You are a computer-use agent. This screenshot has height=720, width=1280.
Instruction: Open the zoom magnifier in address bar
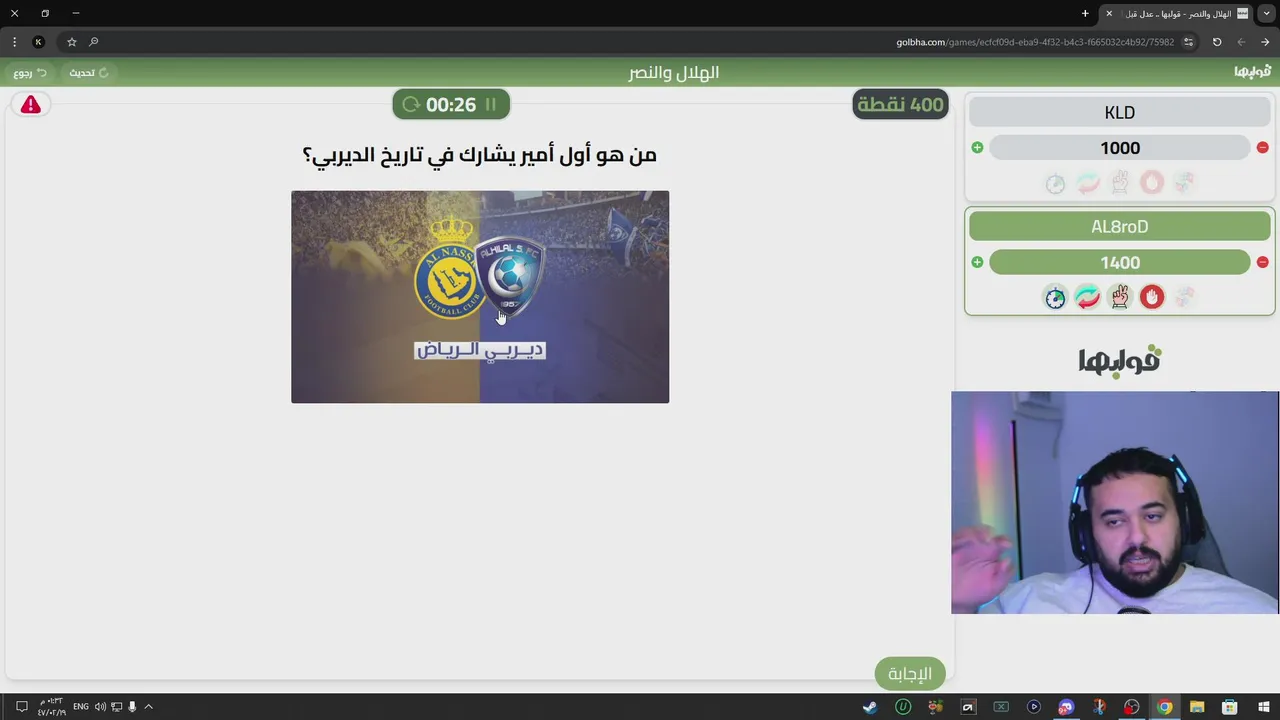pos(93,42)
